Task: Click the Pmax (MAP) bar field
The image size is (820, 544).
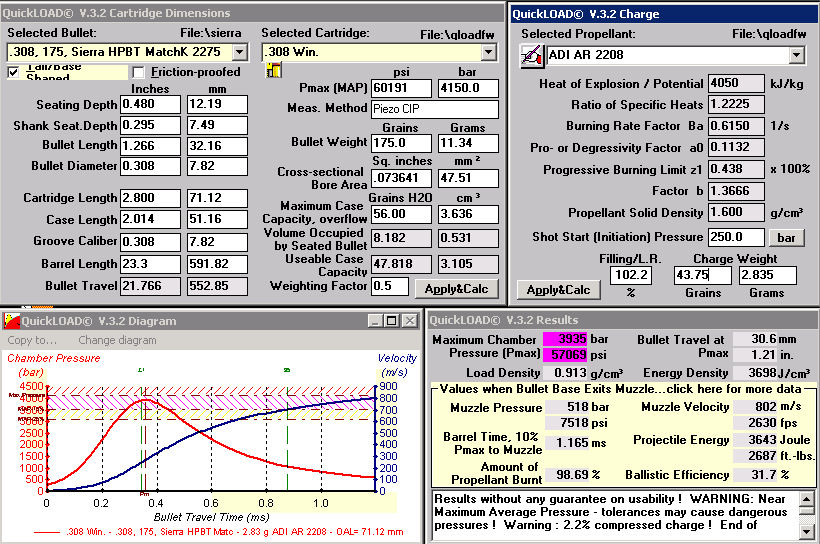Action: point(468,88)
